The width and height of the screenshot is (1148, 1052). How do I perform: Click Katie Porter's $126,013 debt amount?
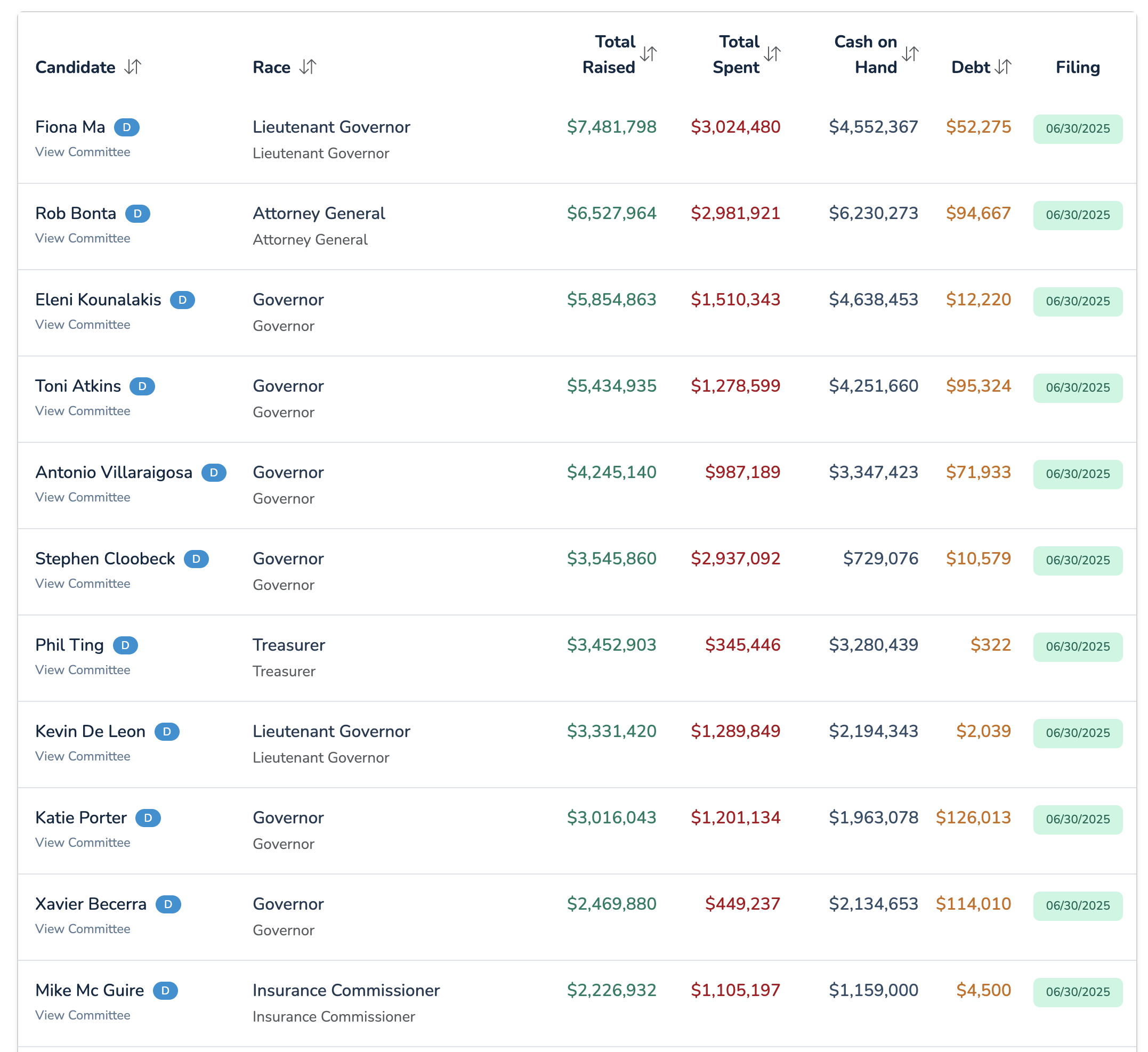pyautogui.click(x=973, y=818)
